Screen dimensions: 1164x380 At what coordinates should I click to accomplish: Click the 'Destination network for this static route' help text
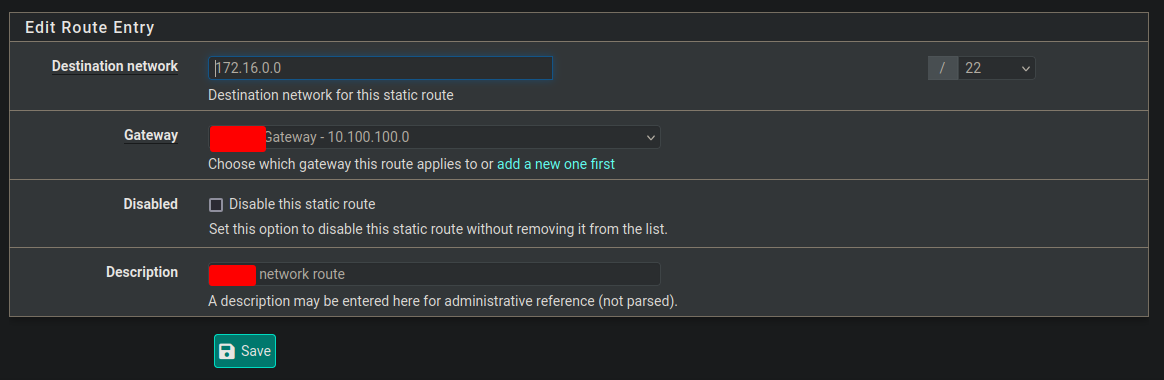pos(331,96)
